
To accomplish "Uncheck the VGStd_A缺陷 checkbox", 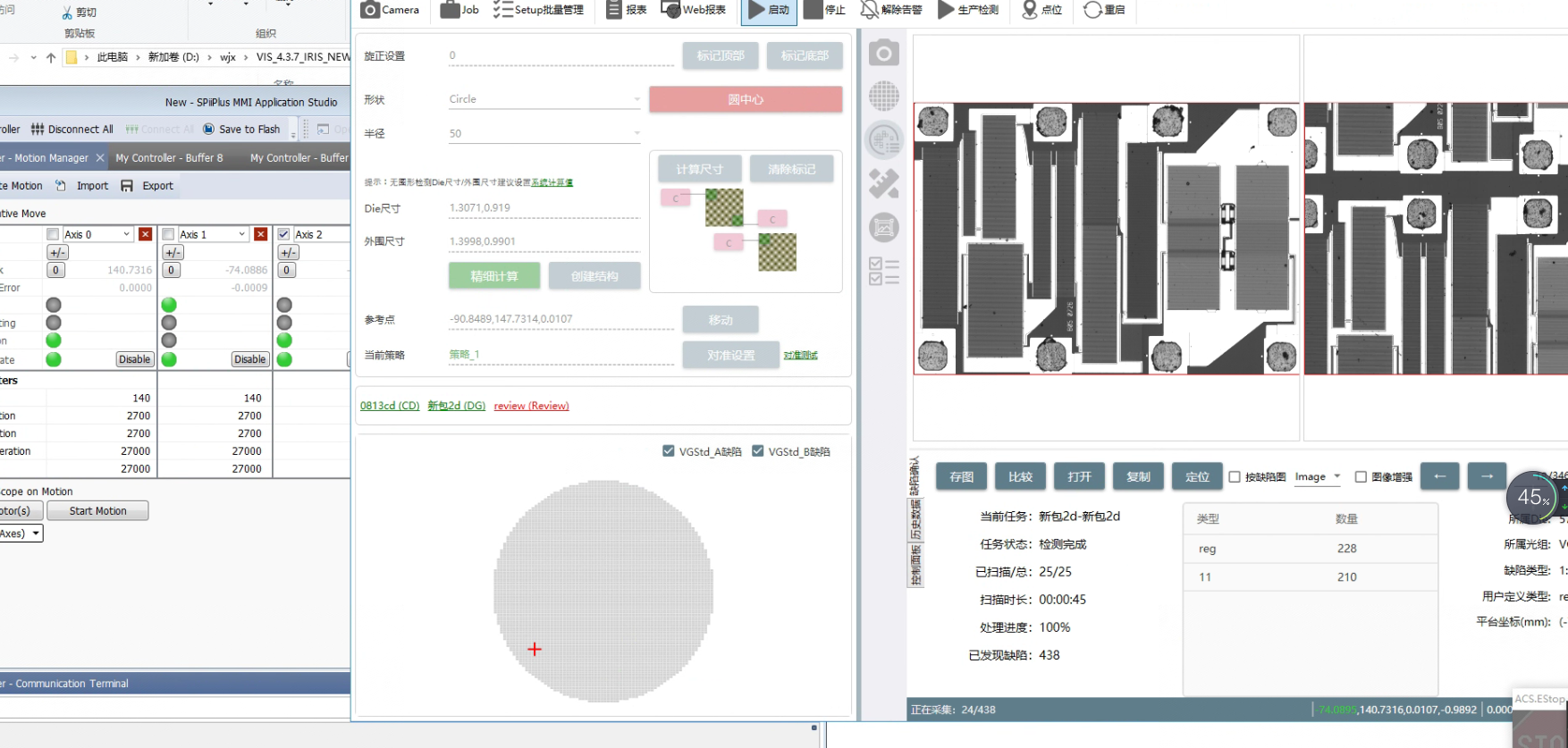I will coord(669,451).
